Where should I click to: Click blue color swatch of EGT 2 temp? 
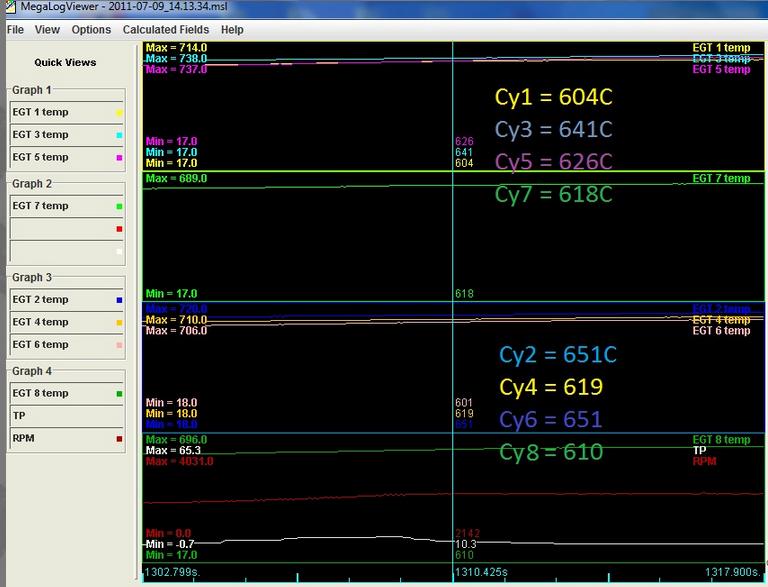pyautogui.click(x=119, y=300)
